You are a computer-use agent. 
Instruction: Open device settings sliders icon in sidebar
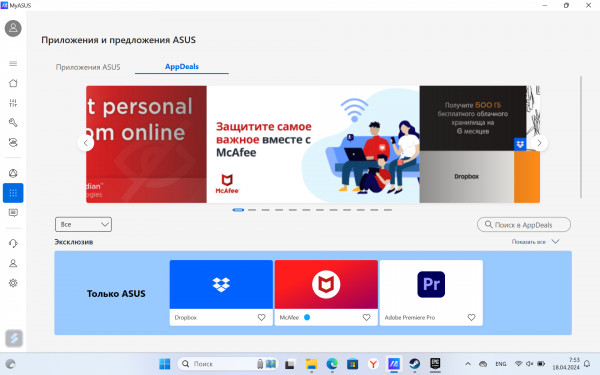pos(13,103)
